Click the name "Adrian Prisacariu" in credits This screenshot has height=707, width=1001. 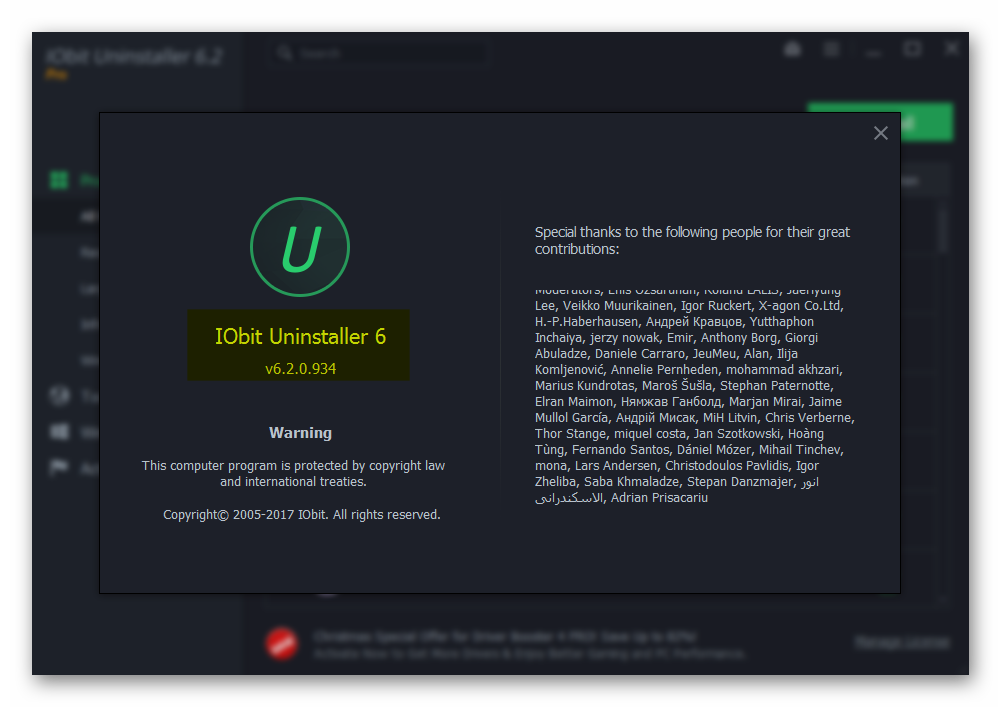tap(659, 498)
